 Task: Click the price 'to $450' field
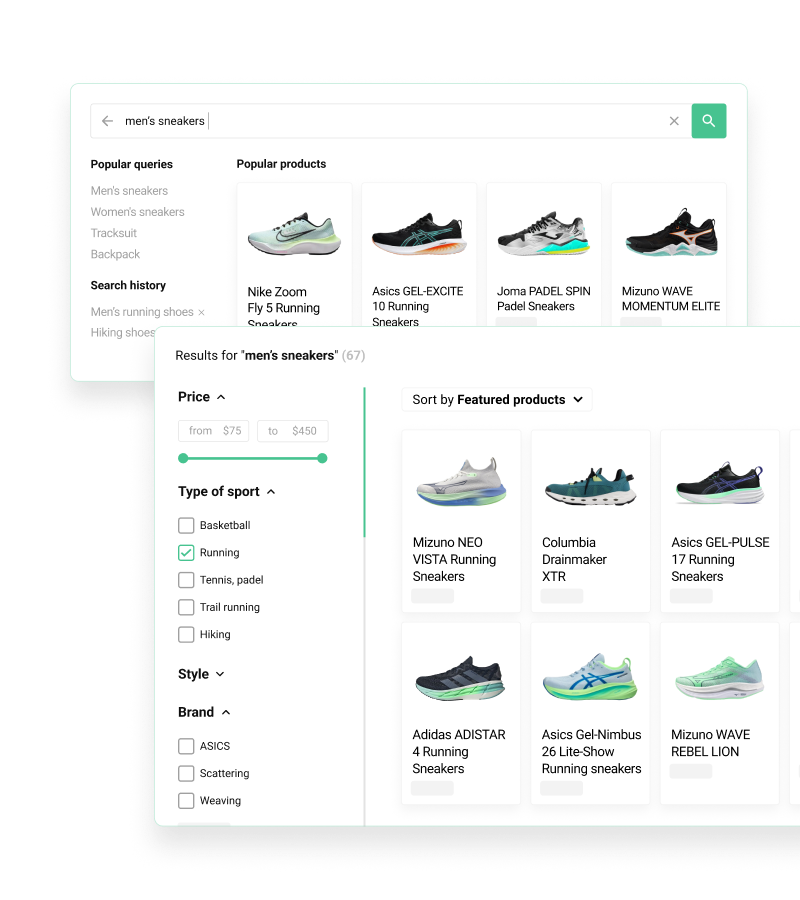(293, 431)
